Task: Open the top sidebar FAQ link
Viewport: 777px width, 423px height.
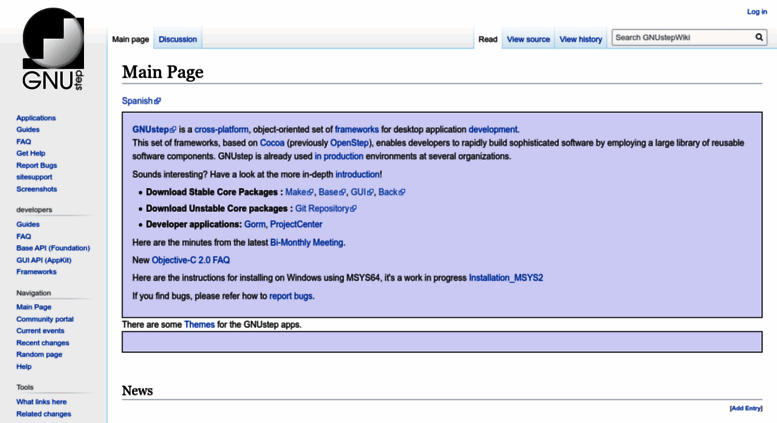Action: pyautogui.click(x=23, y=142)
